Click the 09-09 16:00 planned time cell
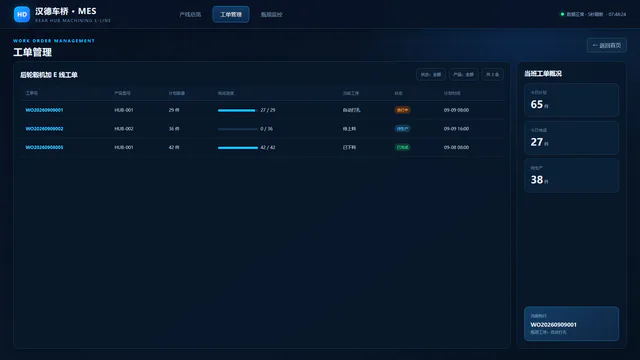Image resolution: width=640 pixels, height=360 pixels. pos(456,129)
